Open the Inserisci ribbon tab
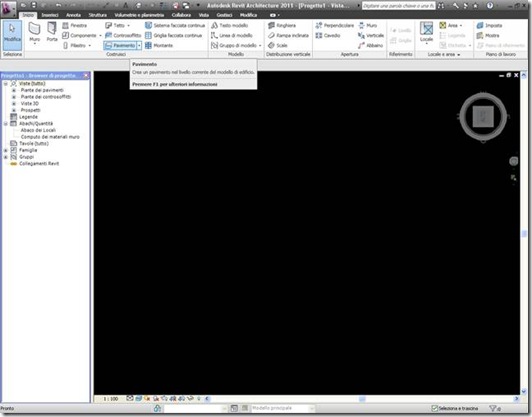 (x=50, y=15)
